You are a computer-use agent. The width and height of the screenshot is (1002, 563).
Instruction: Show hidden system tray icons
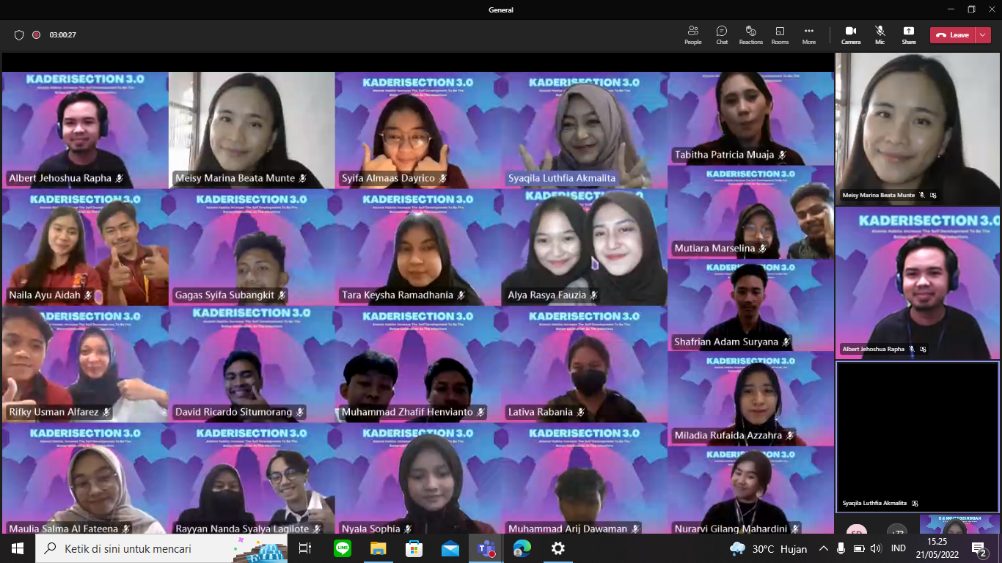point(823,548)
